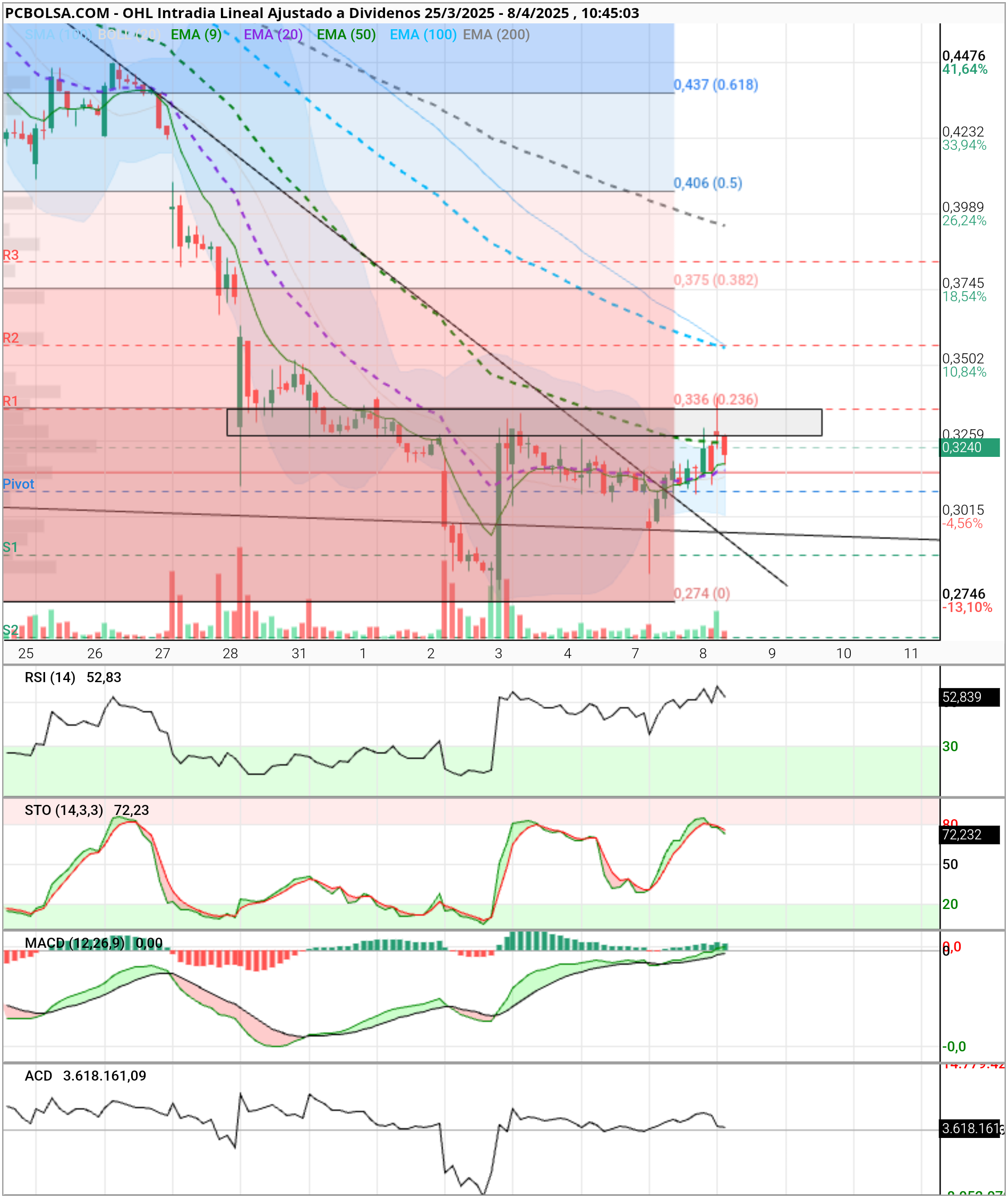The width and height of the screenshot is (1008, 1198).
Task: Click date 8 on the time axis
Action: tap(703, 653)
